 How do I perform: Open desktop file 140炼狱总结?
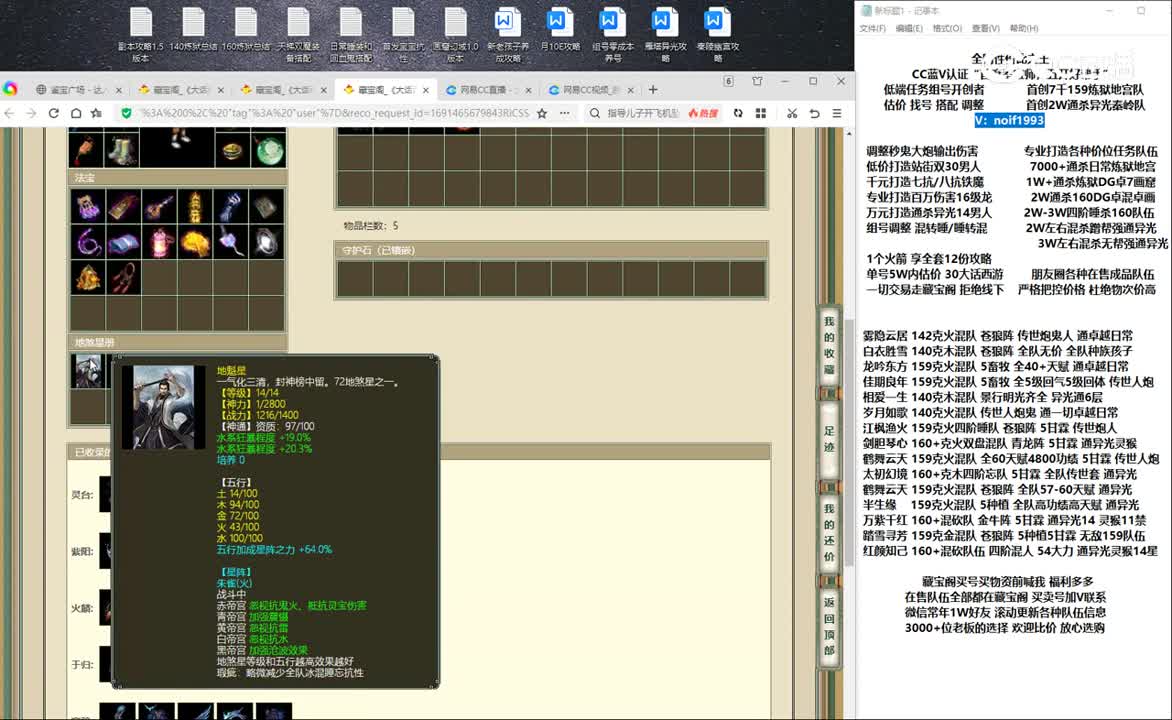[193, 30]
